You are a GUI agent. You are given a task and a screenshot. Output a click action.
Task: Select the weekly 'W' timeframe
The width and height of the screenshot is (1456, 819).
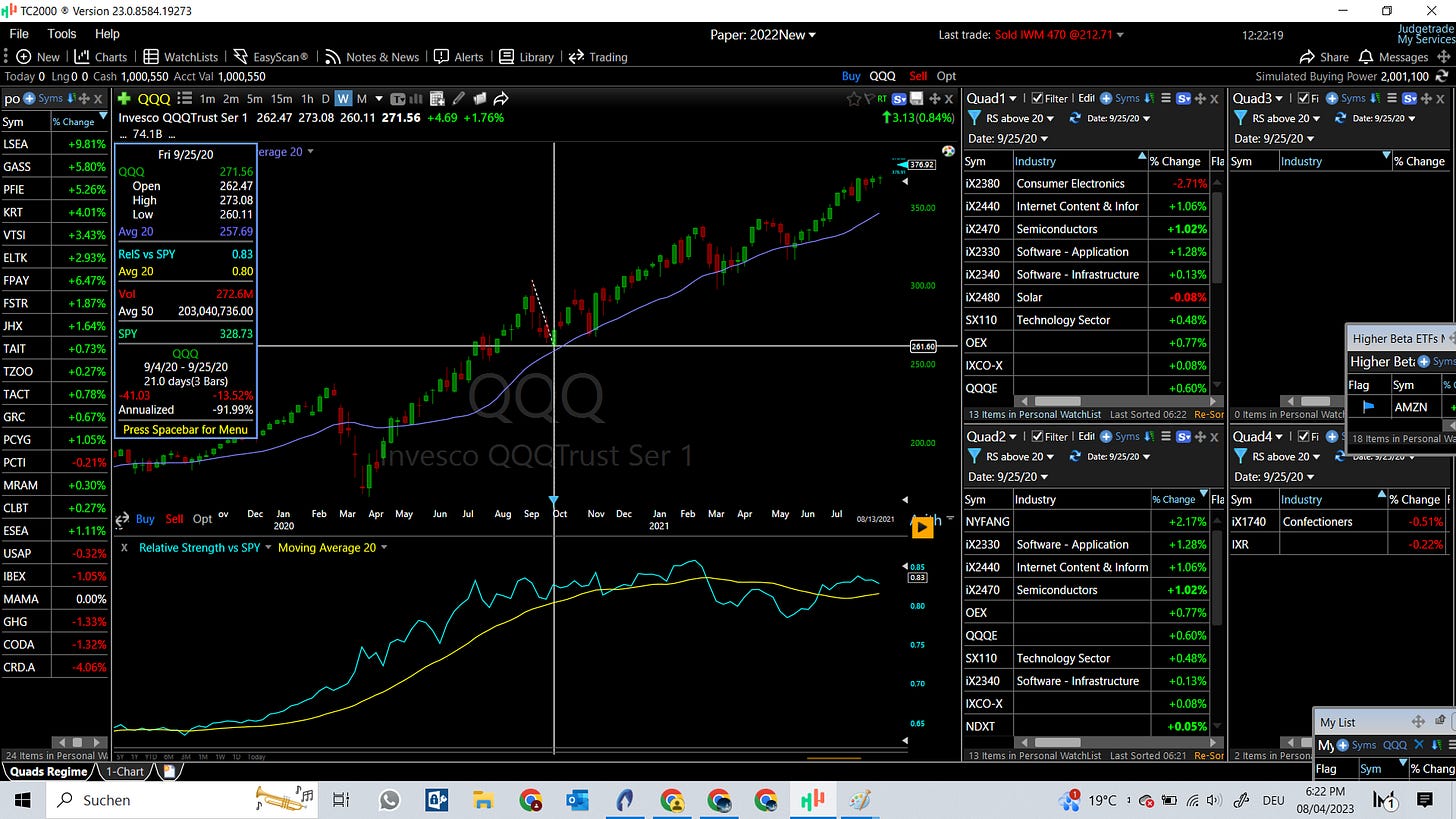click(x=343, y=98)
